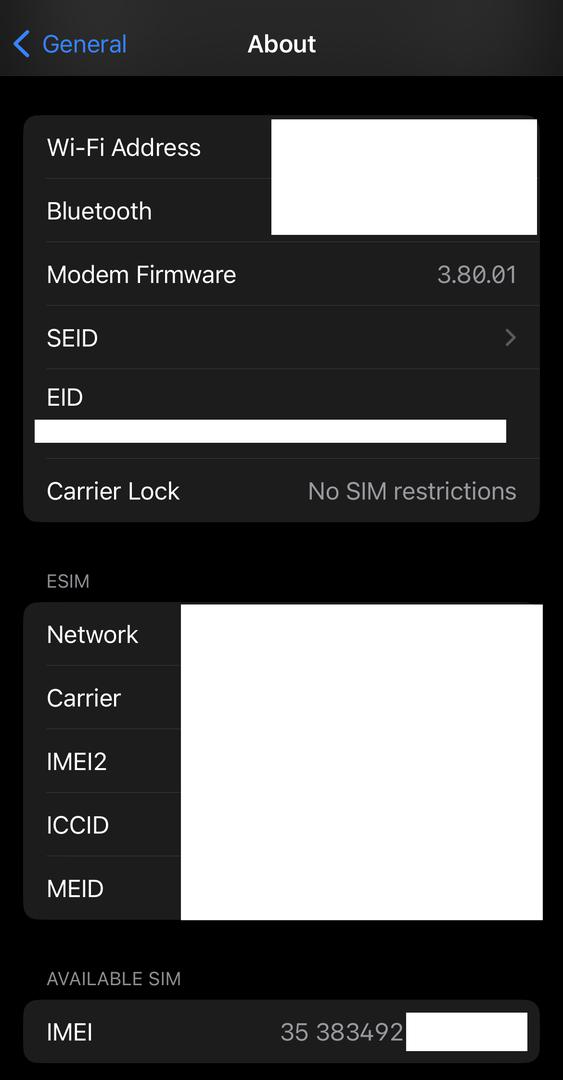
Task: Select the SEID row
Action: tap(281, 338)
